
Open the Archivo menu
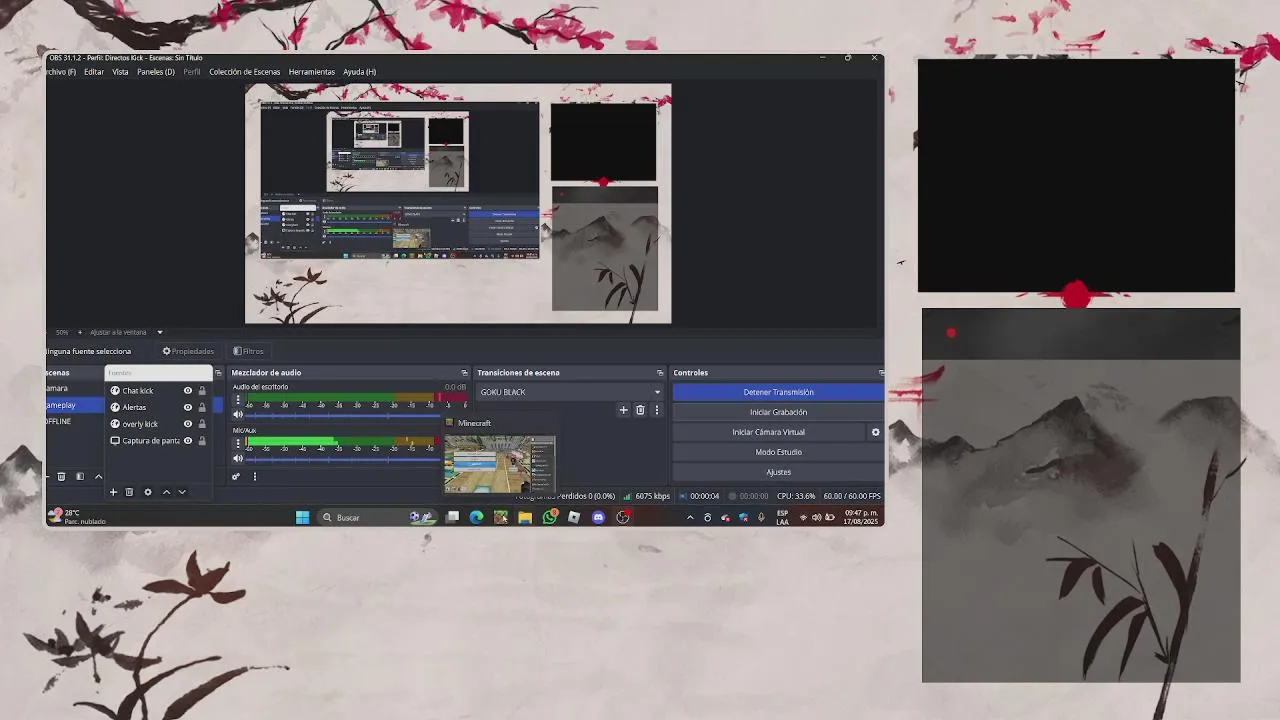click(60, 72)
